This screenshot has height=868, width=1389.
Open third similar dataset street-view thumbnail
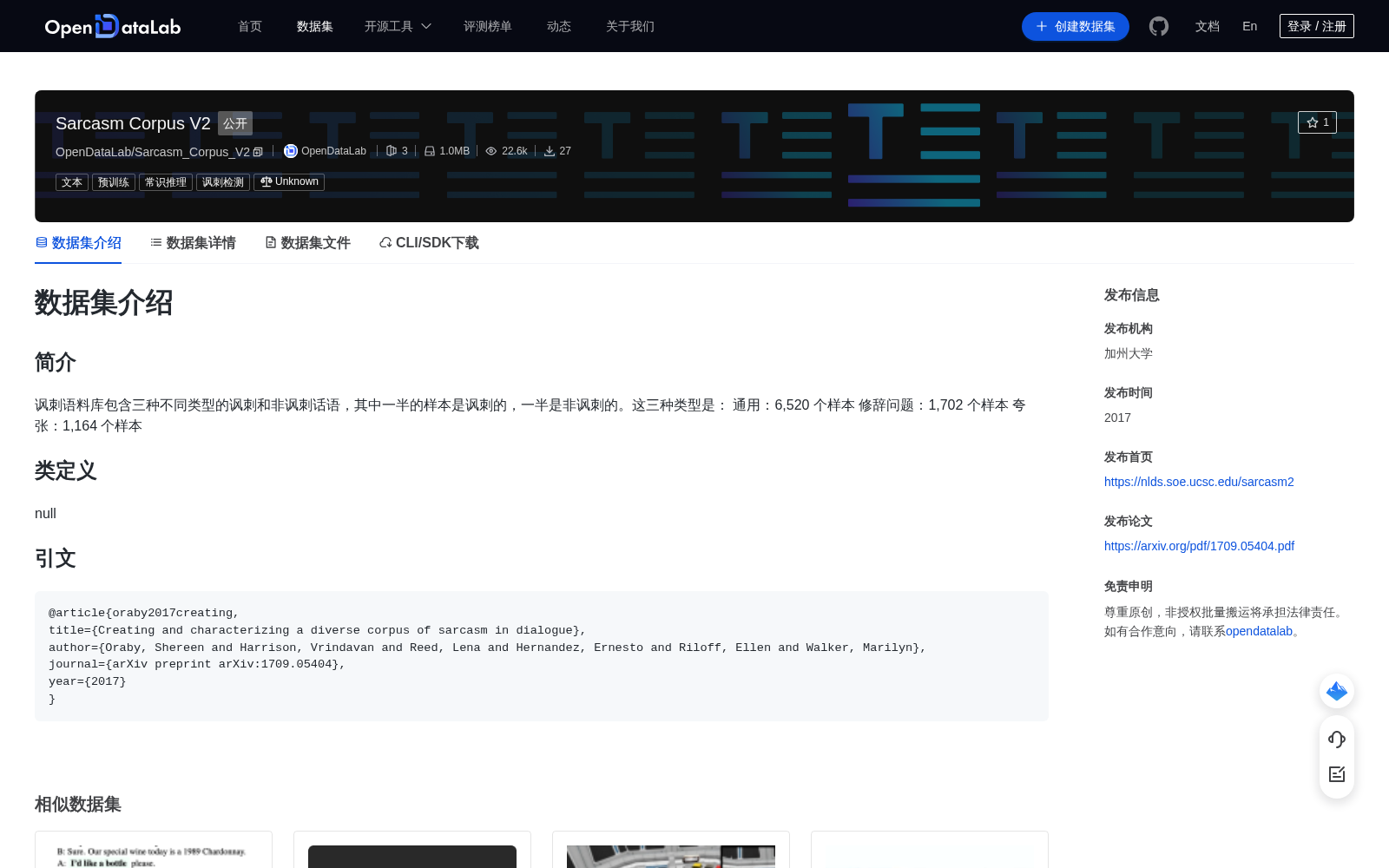click(x=671, y=857)
